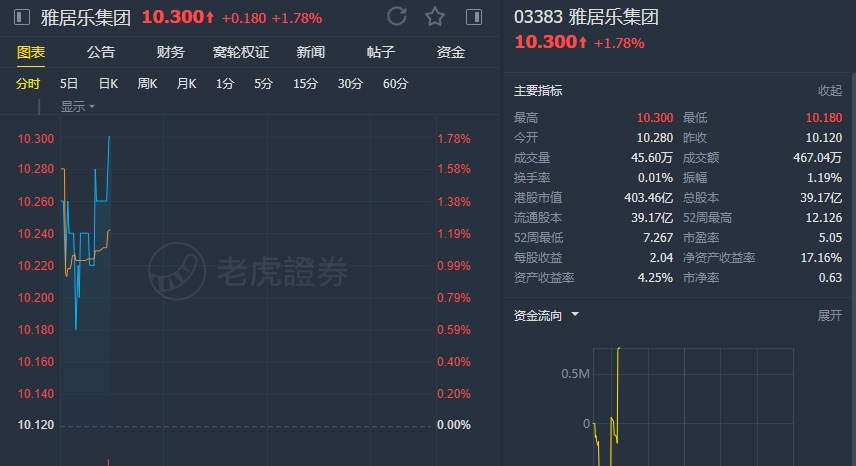Click 52周最高 value 12.126

pos(824,218)
